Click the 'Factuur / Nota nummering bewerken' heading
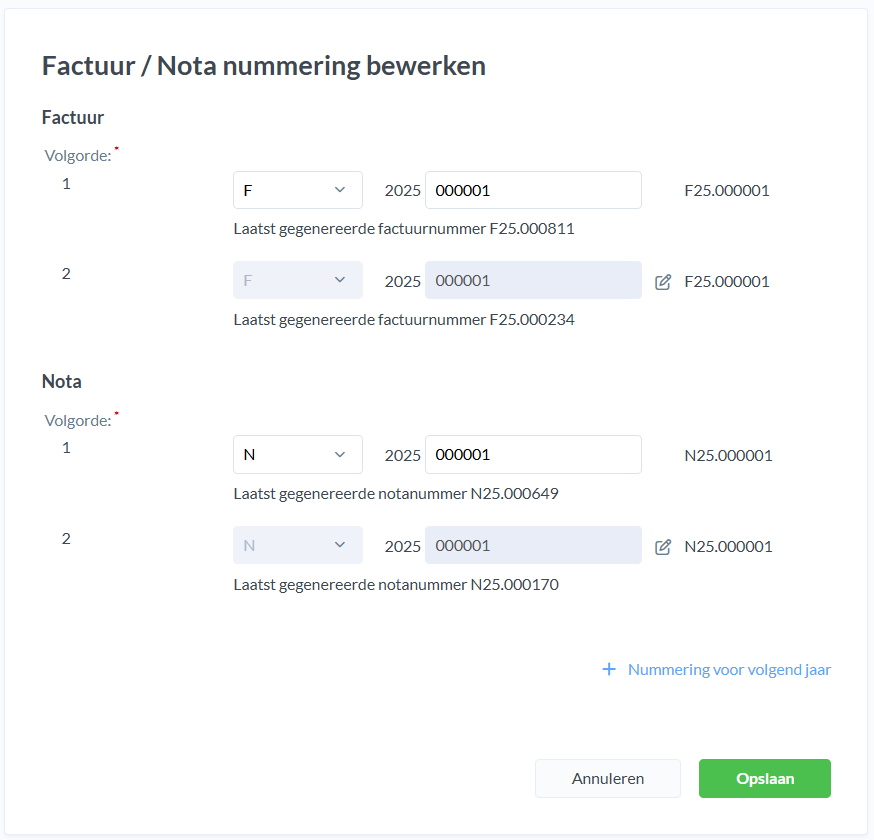874x840 pixels. [x=264, y=66]
